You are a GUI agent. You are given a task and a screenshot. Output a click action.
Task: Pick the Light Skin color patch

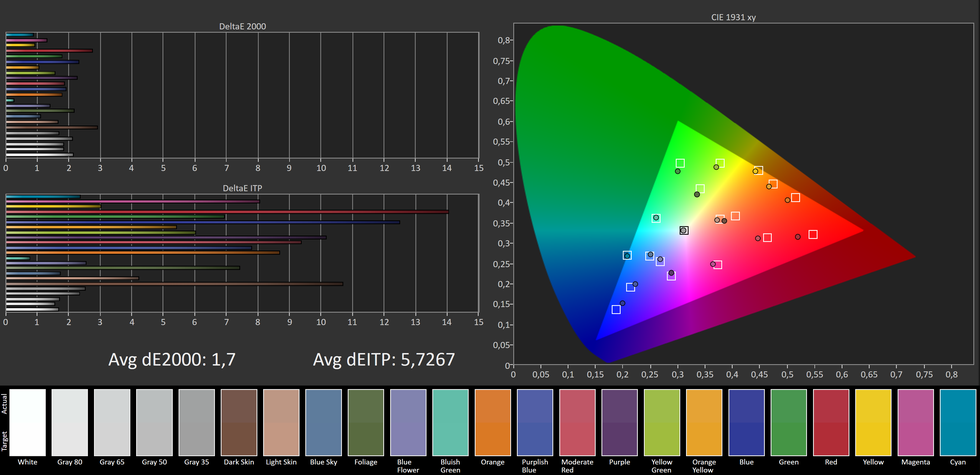click(x=282, y=422)
